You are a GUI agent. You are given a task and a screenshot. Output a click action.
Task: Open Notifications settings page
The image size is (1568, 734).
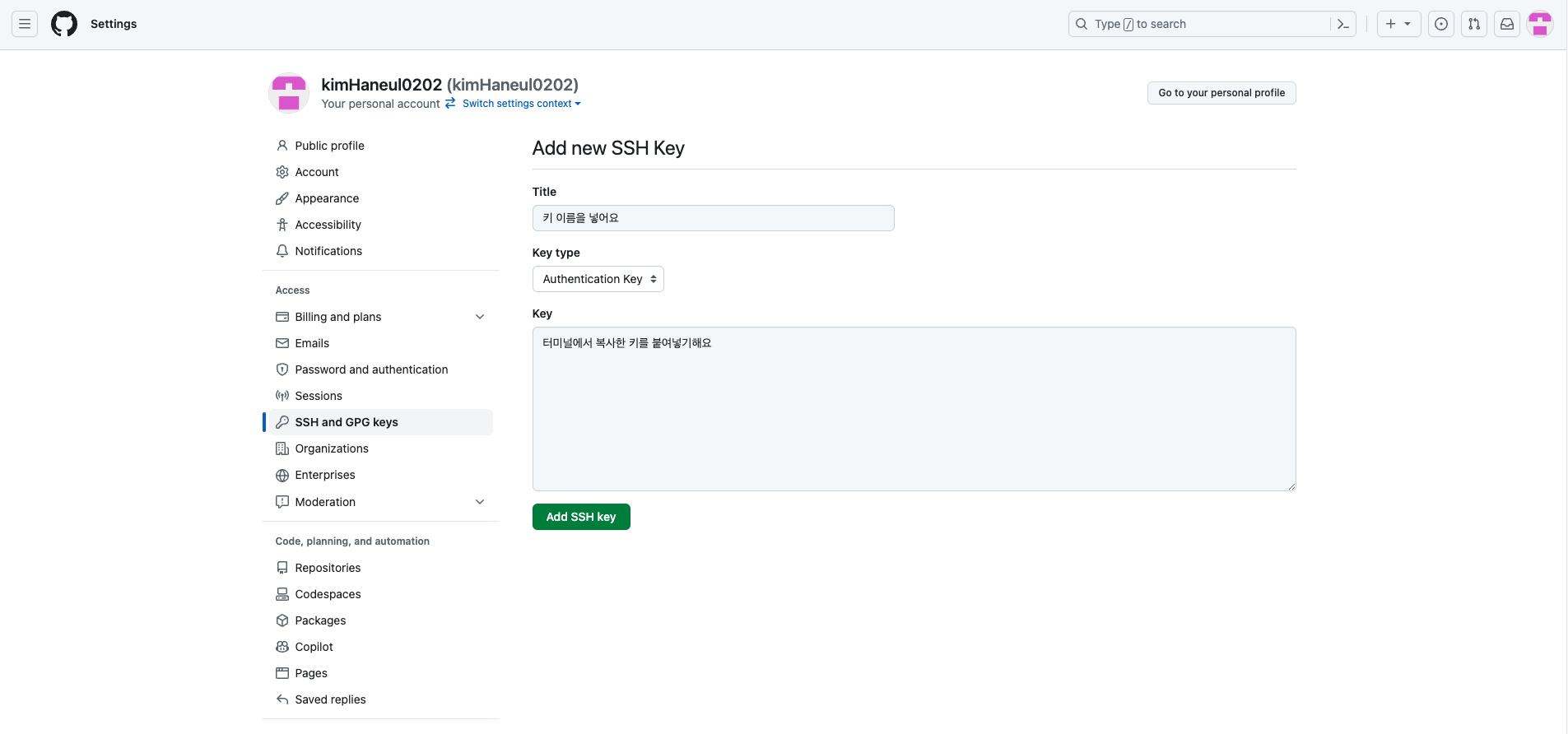click(x=381, y=251)
